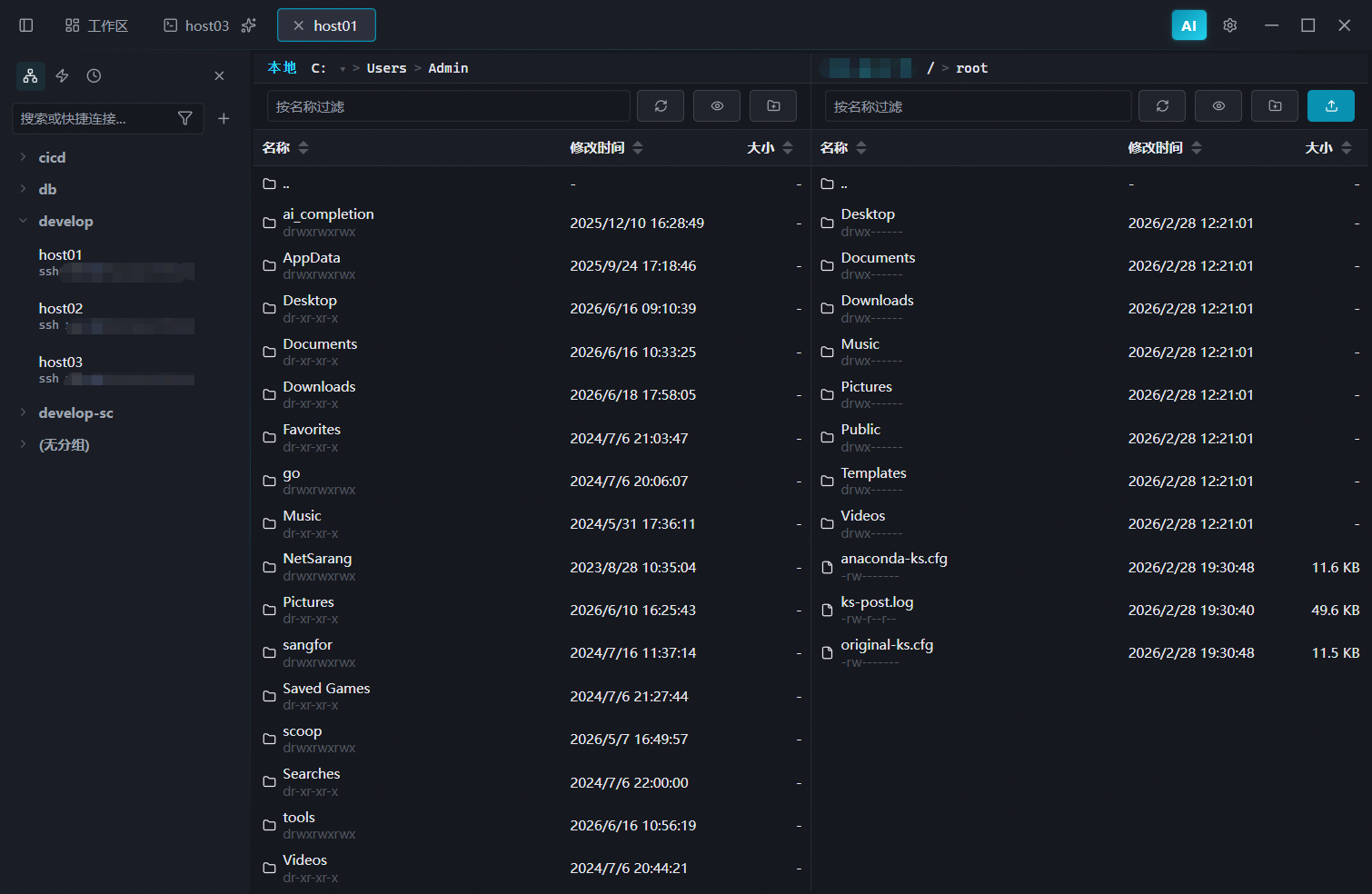This screenshot has width=1372, height=894.
Task: Refresh the remote file list
Action: click(x=1162, y=106)
